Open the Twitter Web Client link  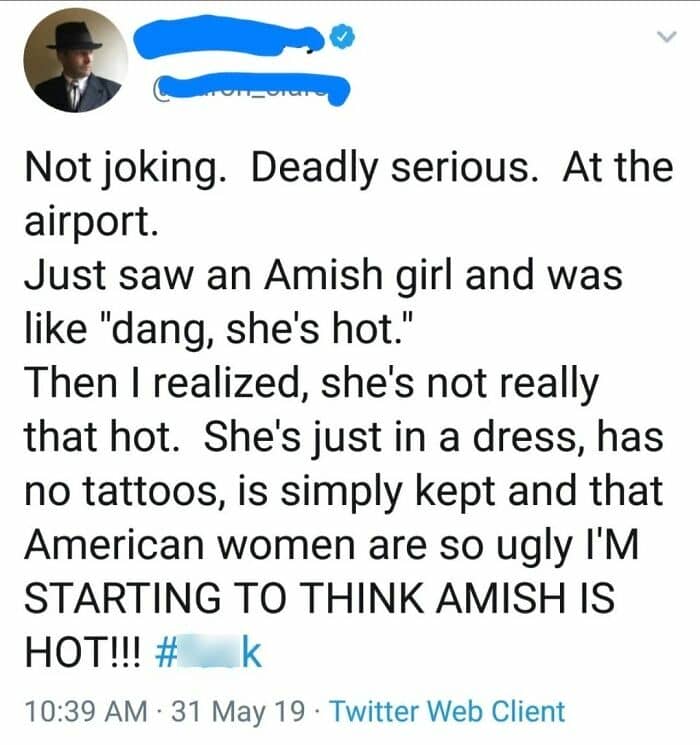[x=446, y=712]
